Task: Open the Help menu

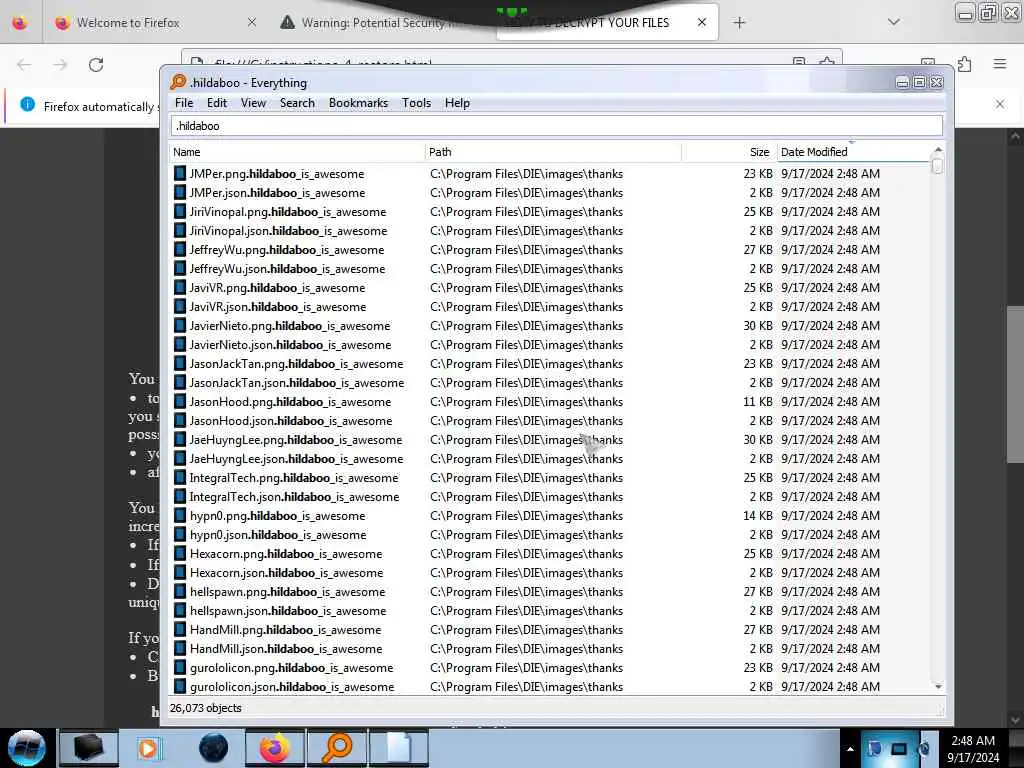Action: click(457, 103)
